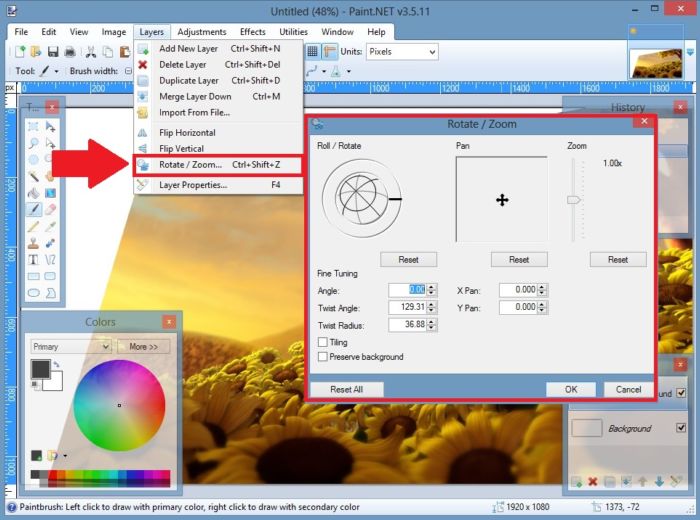
Task: Click the Reset All button
Action: pos(347,390)
